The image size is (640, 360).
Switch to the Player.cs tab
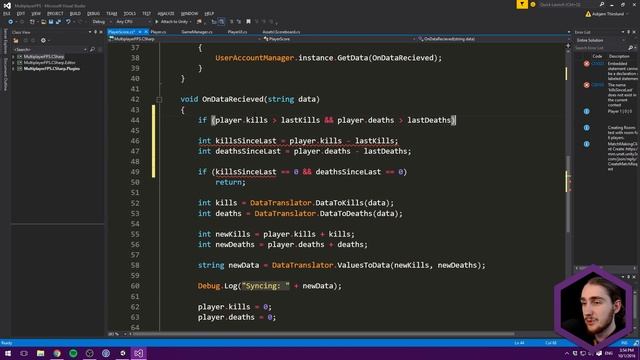pyautogui.click(x=158, y=32)
